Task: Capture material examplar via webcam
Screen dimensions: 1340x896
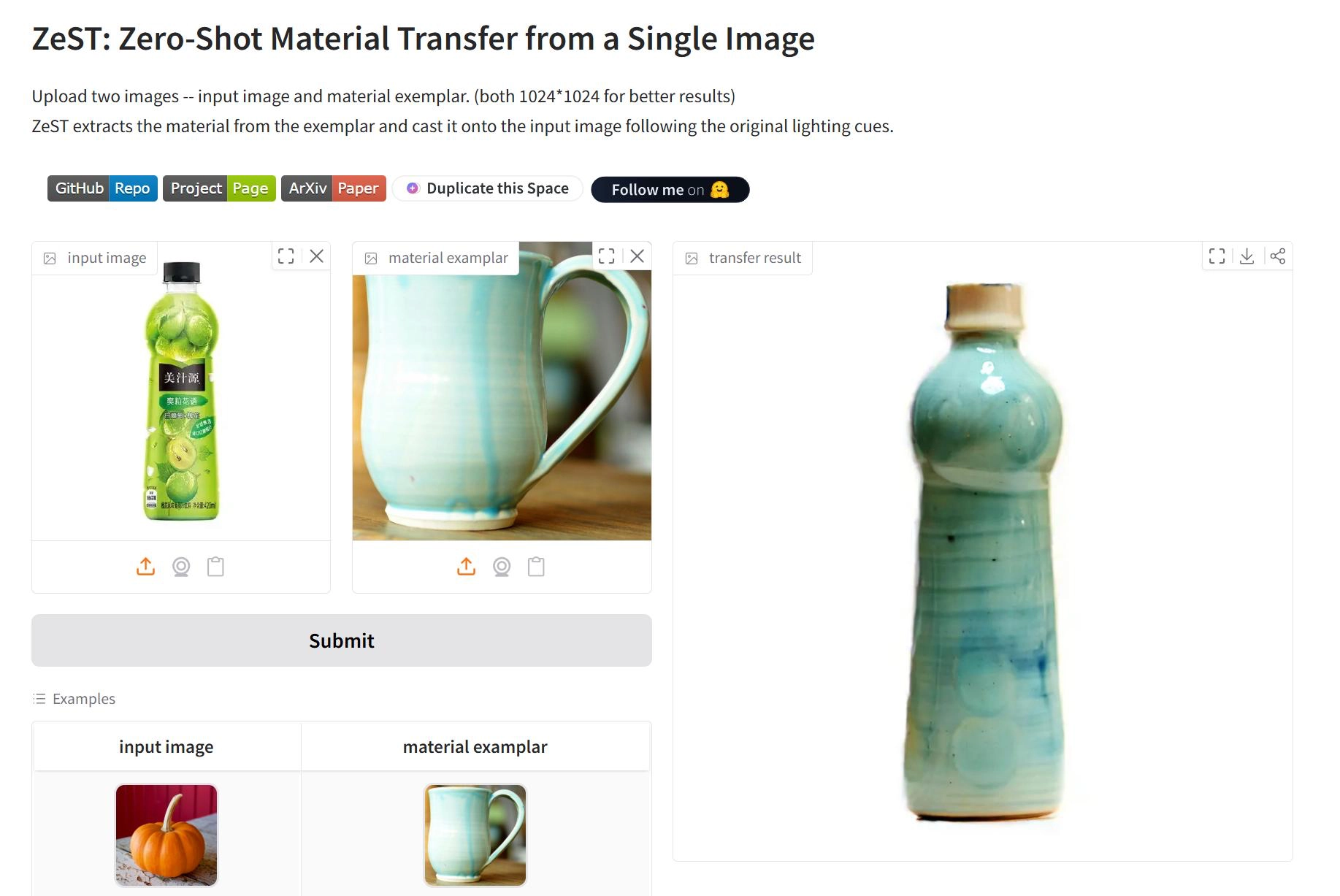Action: [502, 567]
